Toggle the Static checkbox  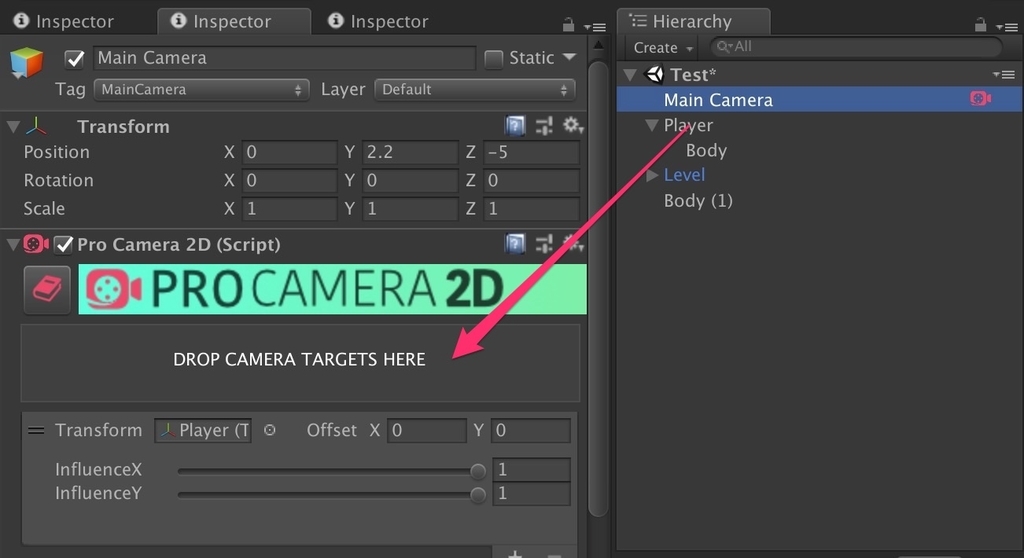494,59
